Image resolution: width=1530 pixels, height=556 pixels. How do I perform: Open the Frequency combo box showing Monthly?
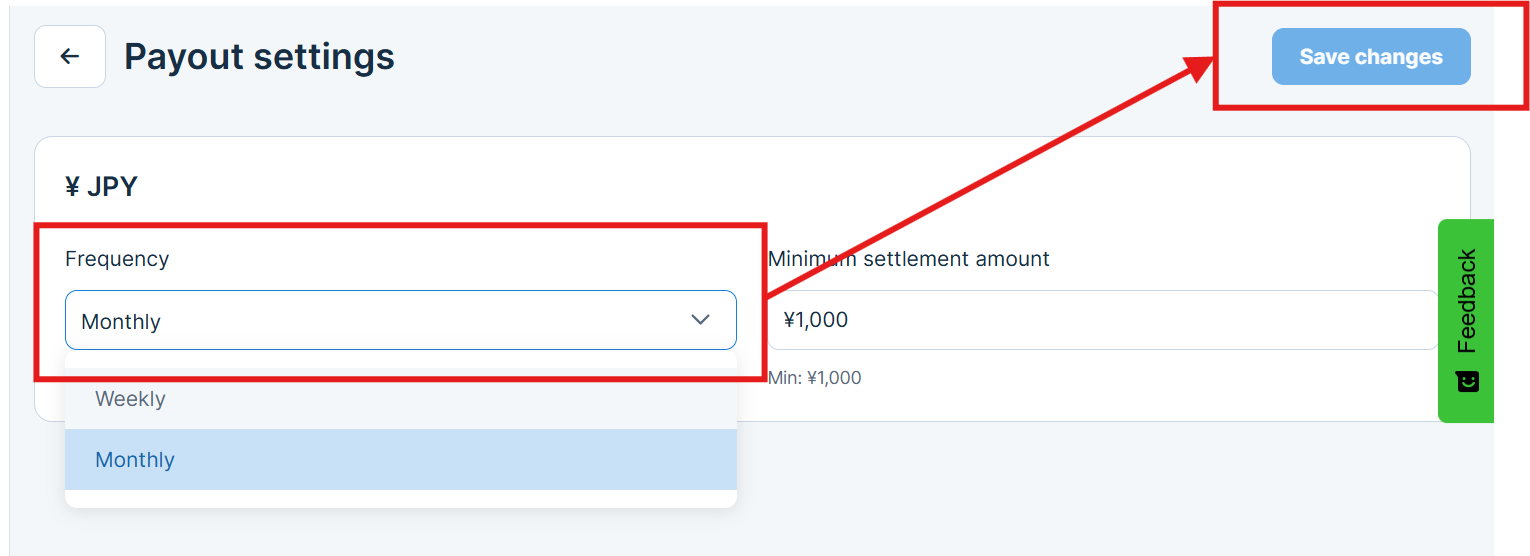pos(400,320)
